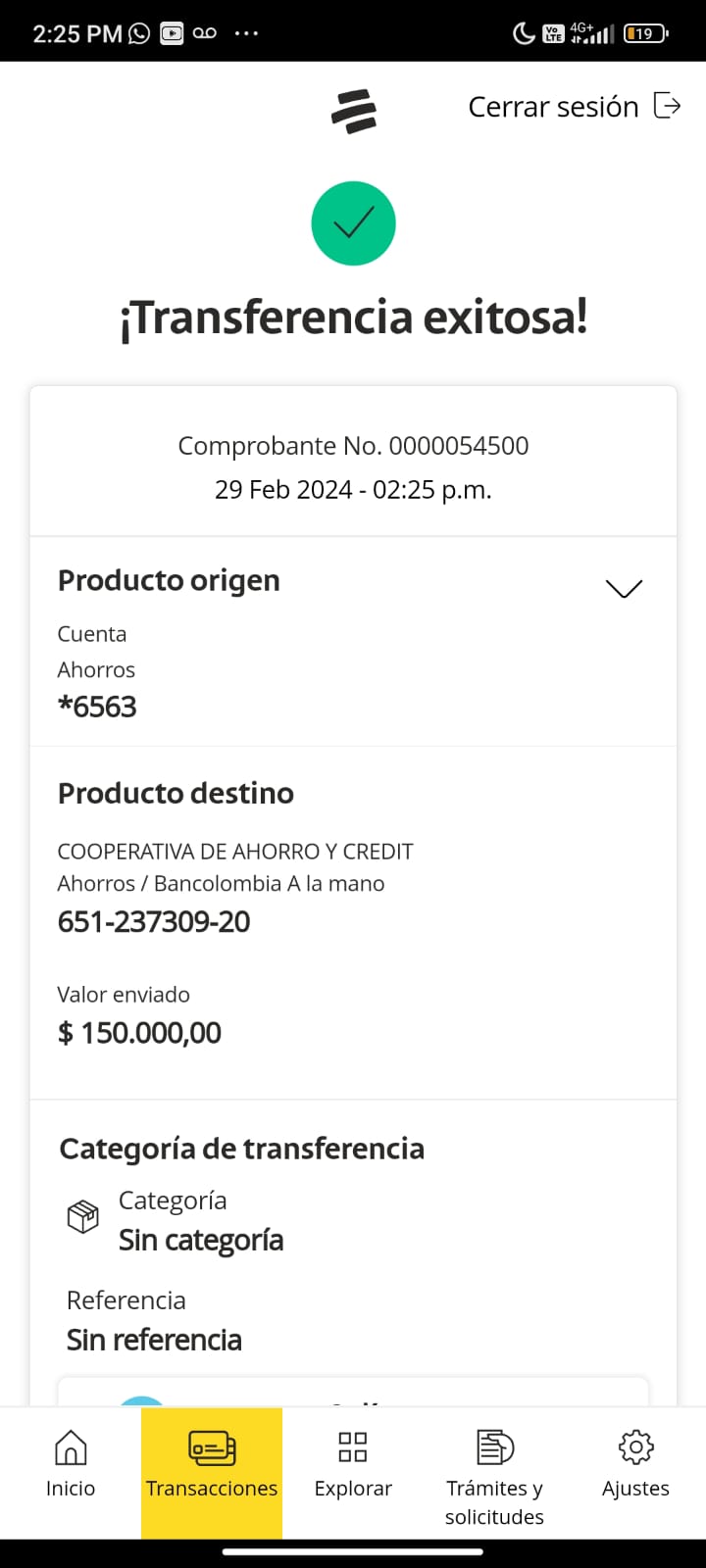This screenshot has height=1568, width=706.
Task: Tap destination account number 651-237309-20
Action: point(154,921)
